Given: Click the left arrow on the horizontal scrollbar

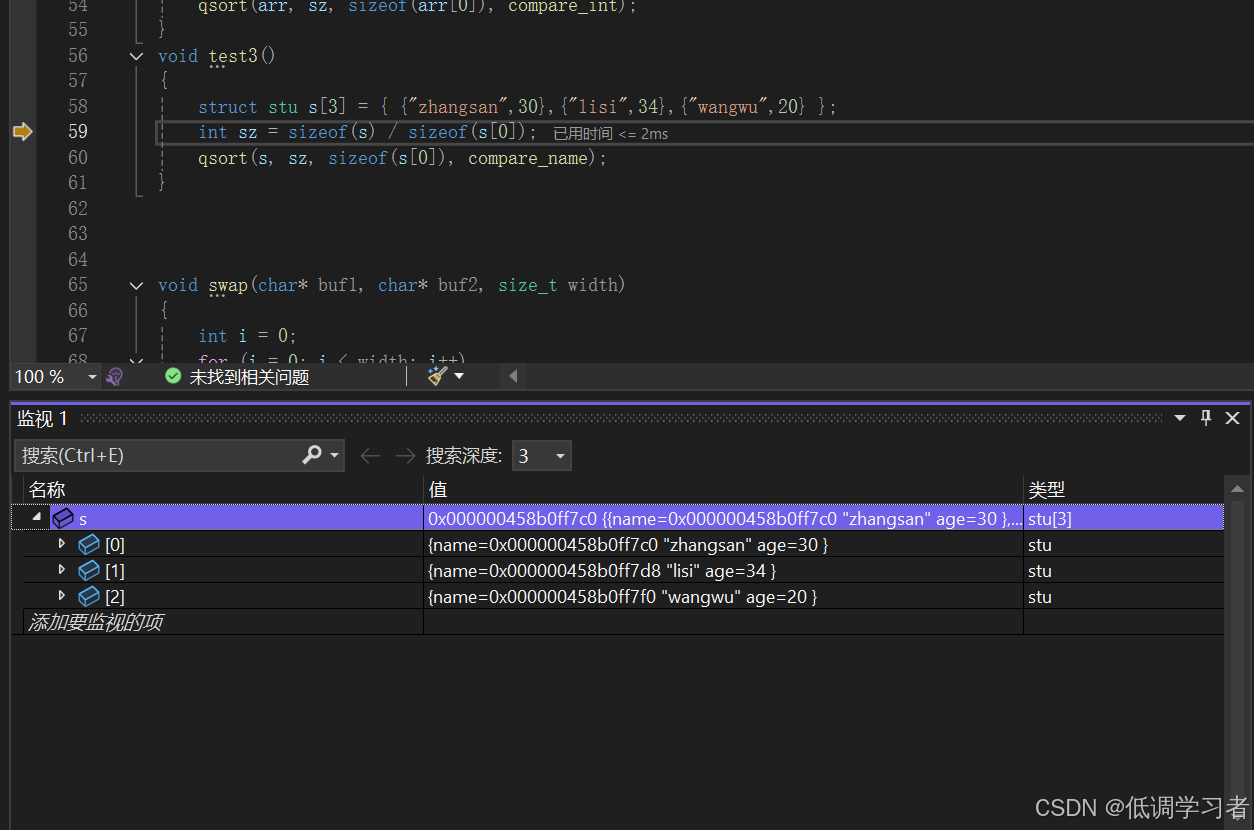Looking at the screenshot, I should click(x=512, y=375).
